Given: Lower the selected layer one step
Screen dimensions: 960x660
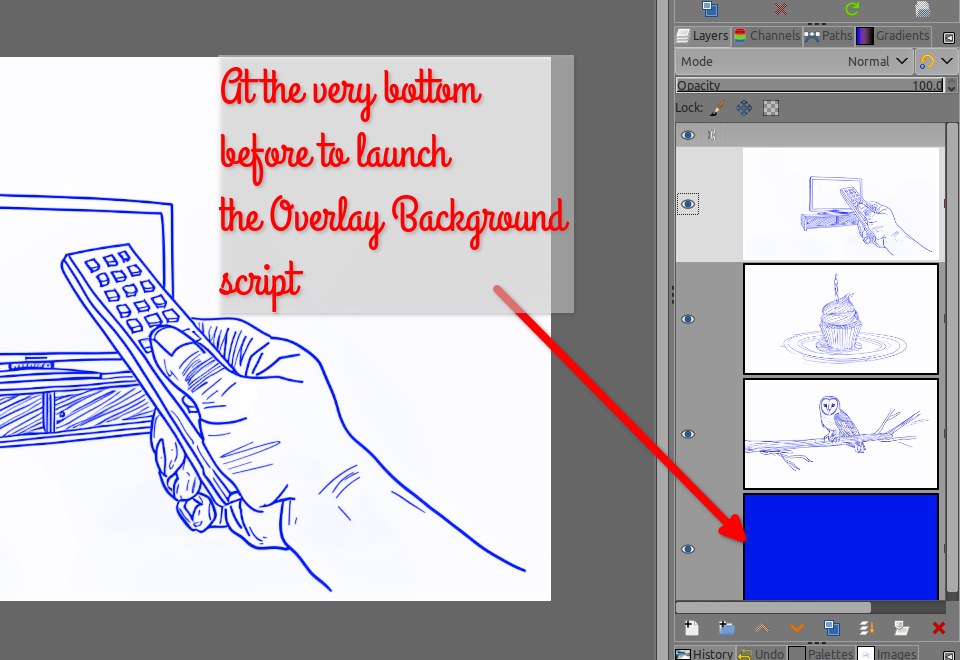Looking at the screenshot, I should click(x=797, y=628).
